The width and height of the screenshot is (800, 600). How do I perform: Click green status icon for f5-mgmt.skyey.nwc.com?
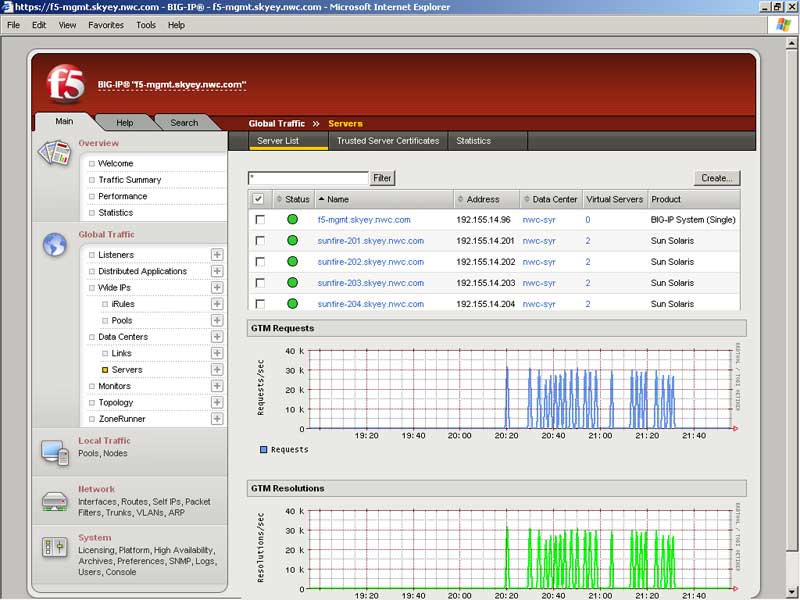293,220
